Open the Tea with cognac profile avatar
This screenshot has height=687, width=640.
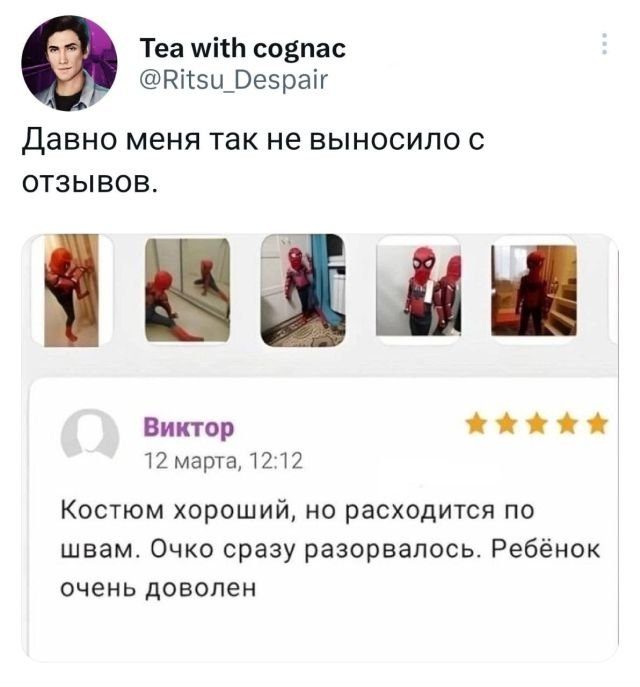[69, 63]
